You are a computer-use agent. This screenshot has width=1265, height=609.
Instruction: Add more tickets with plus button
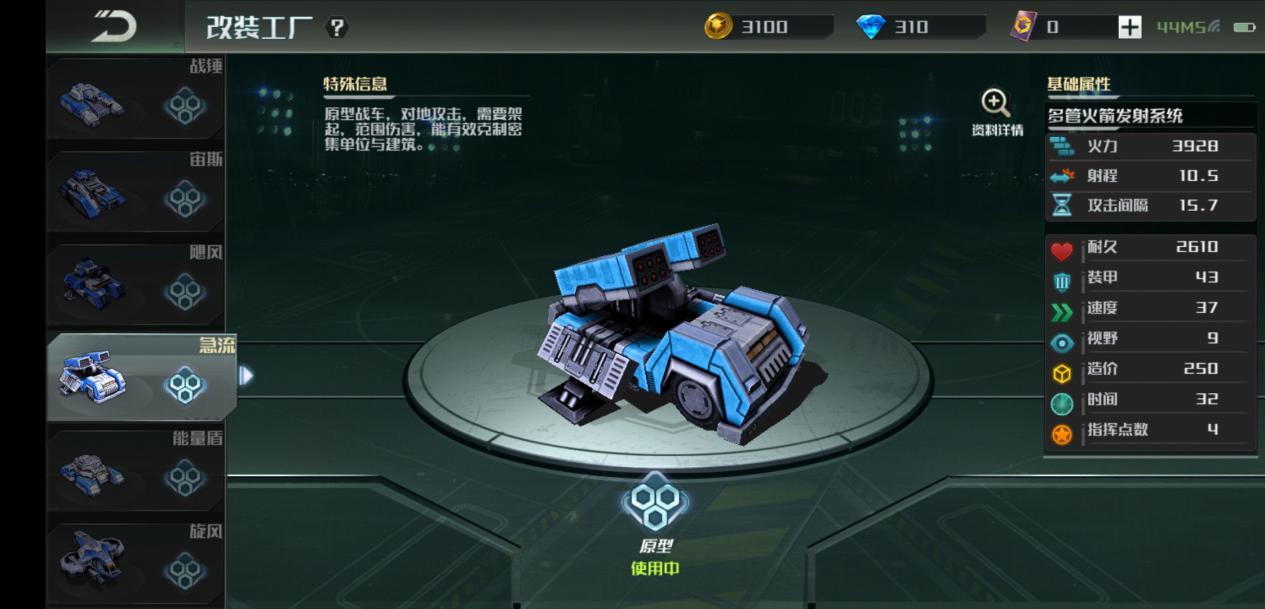click(x=1130, y=27)
